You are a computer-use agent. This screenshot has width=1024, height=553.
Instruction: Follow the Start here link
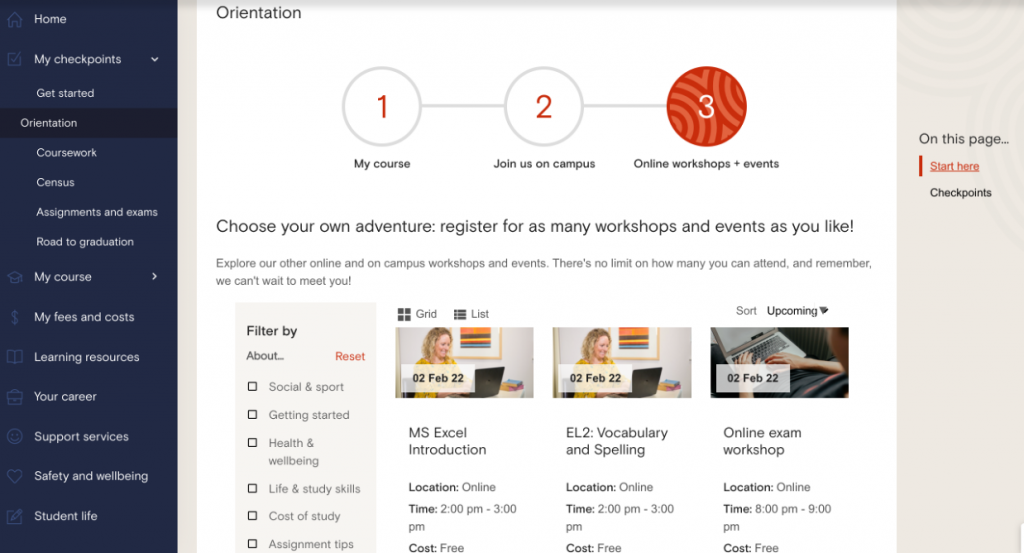[x=954, y=166]
